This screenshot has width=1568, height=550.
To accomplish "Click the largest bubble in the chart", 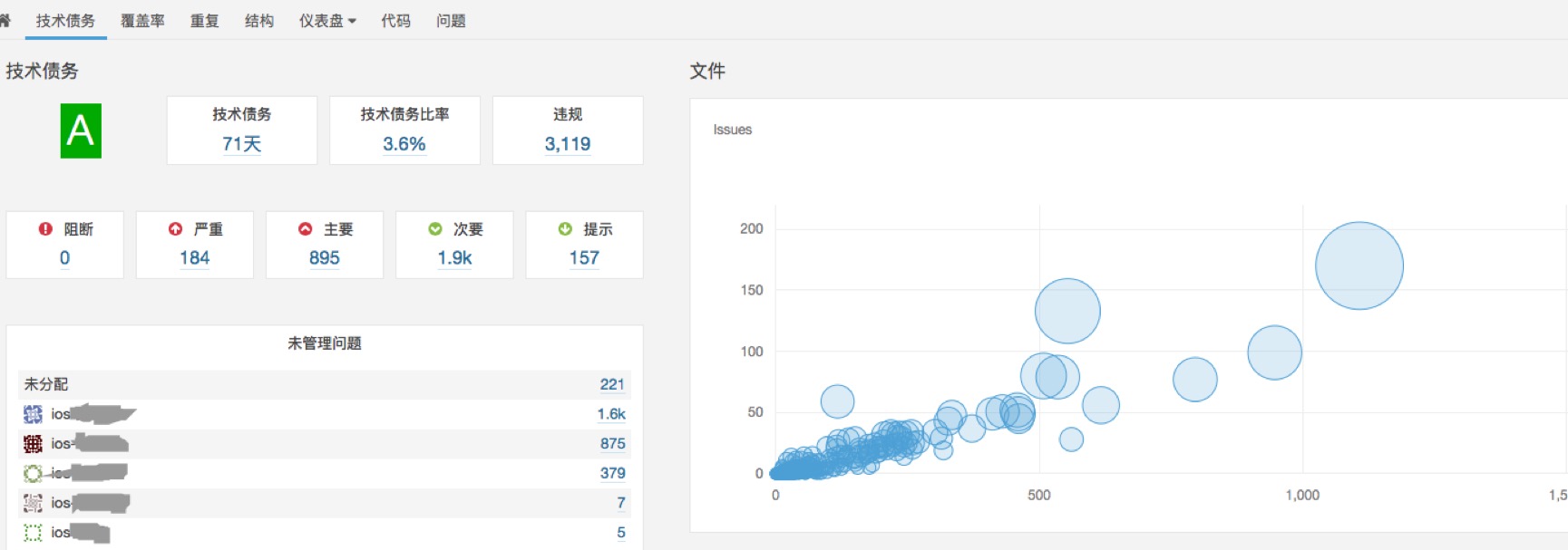I will [x=1359, y=265].
